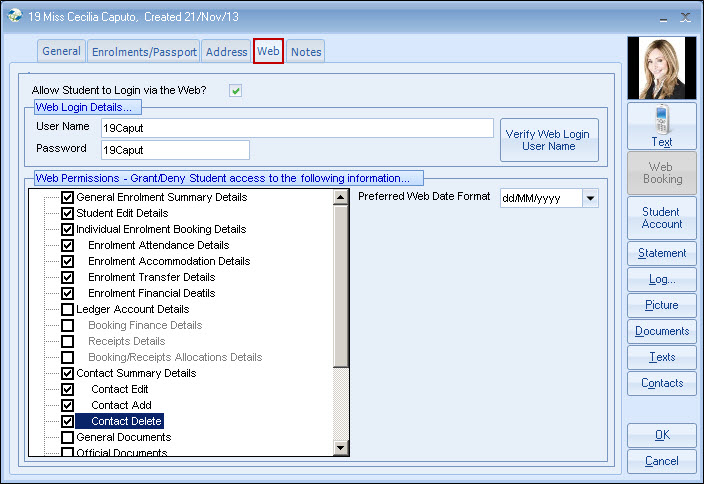Open the Contacts button
The width and height of the screenshot is (704, 484).
point(661,383)
